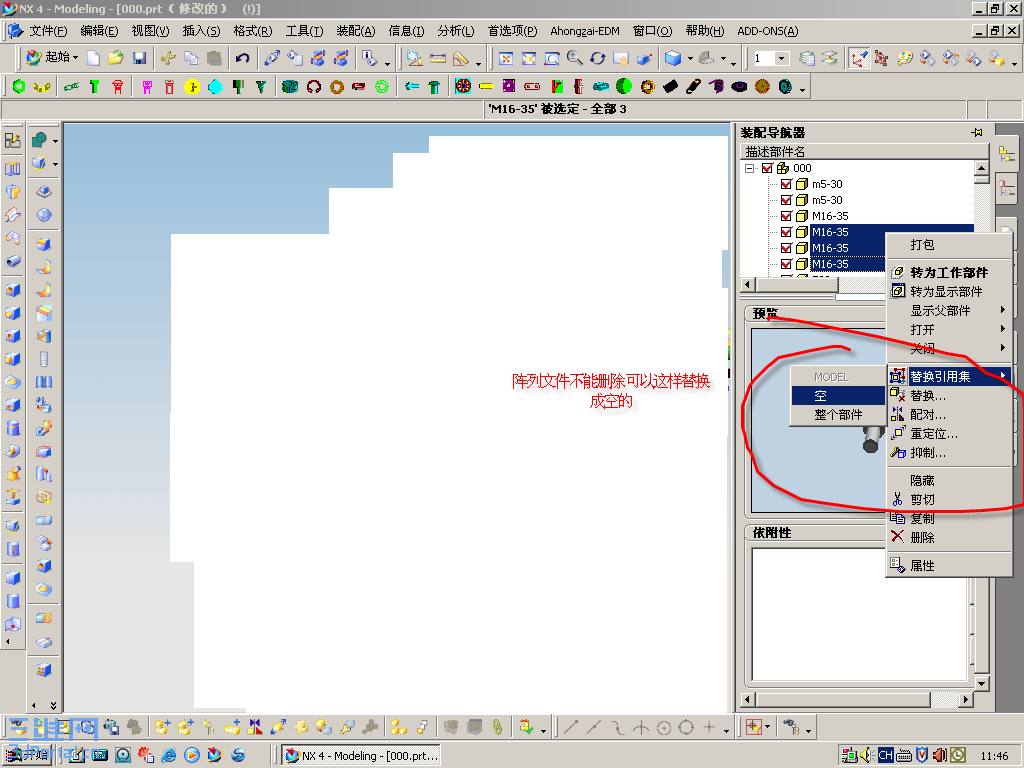This screenshot has height=768, width=1024.
Task: Select the circle-with-center-point curve tool in bottom toolbar
Action: [664, 727]
